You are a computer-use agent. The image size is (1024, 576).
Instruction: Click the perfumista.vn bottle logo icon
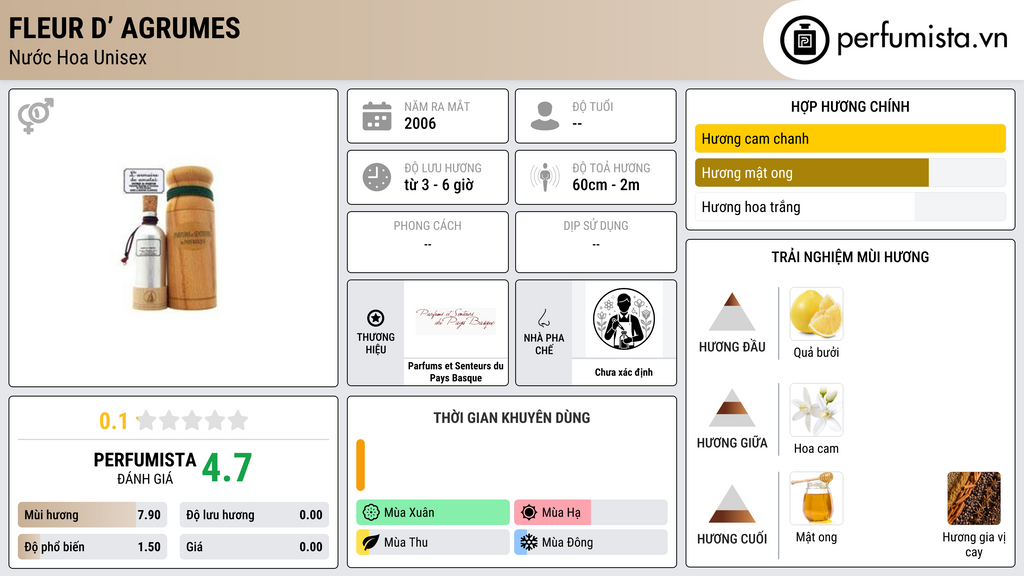[x=804, y=40]
